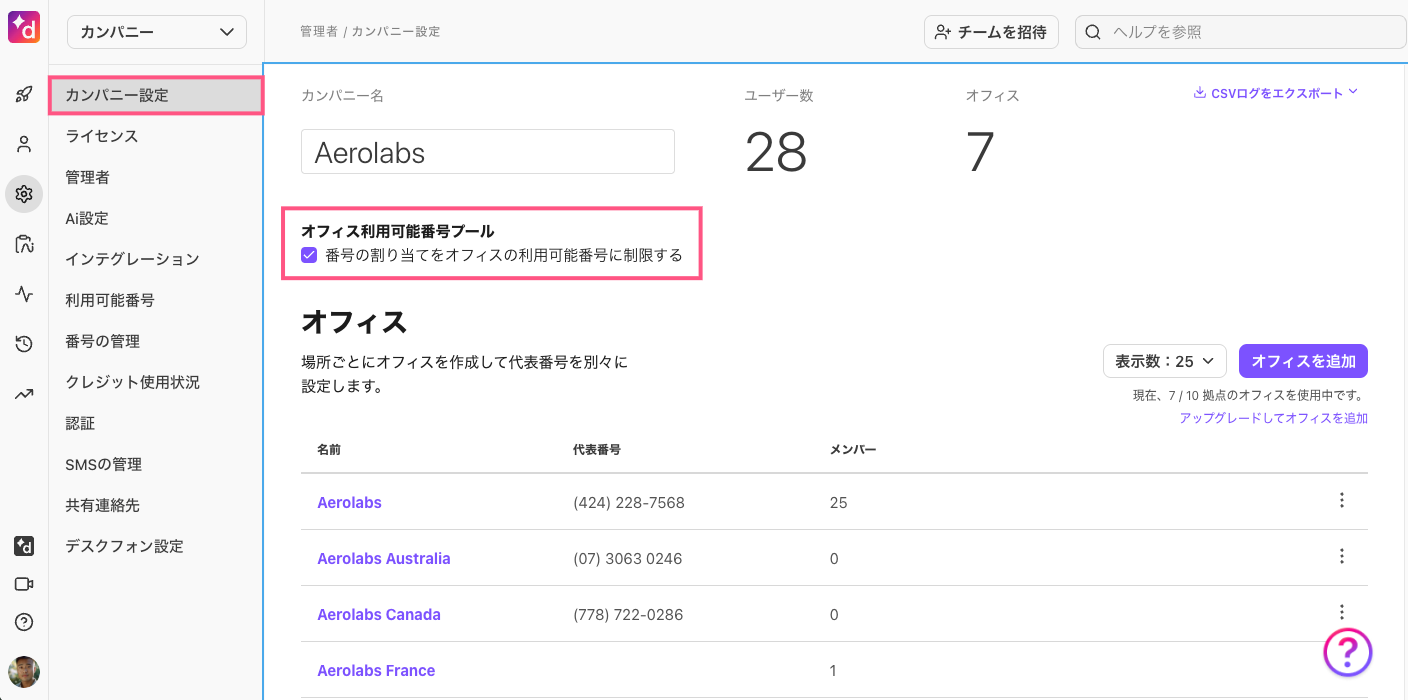Click the 名前 column header

tap(329, 450)
